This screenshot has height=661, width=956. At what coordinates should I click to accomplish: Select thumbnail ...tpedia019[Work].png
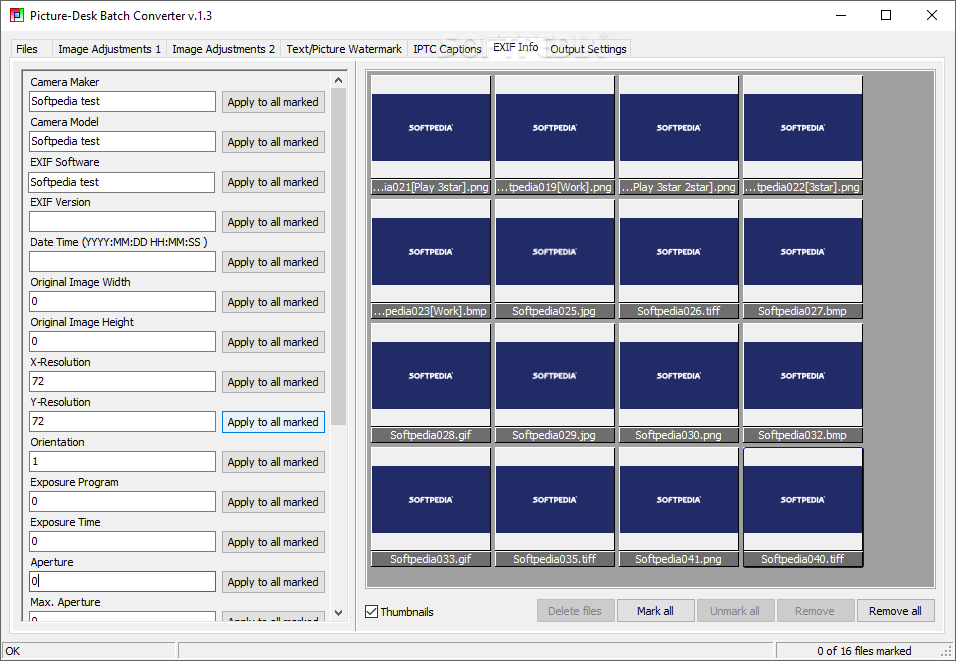555,135
